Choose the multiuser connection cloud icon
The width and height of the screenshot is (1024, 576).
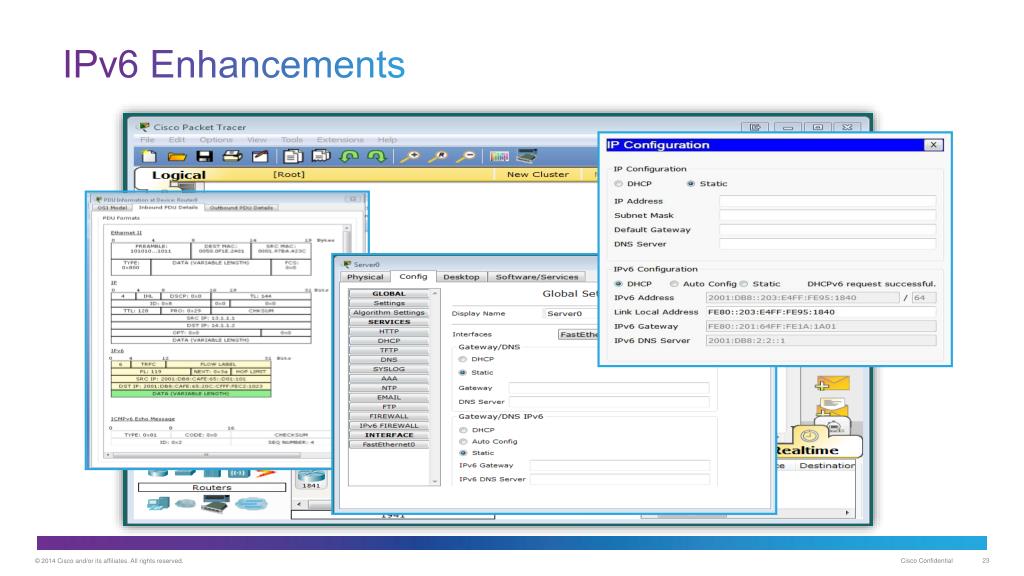click(251, 503)
